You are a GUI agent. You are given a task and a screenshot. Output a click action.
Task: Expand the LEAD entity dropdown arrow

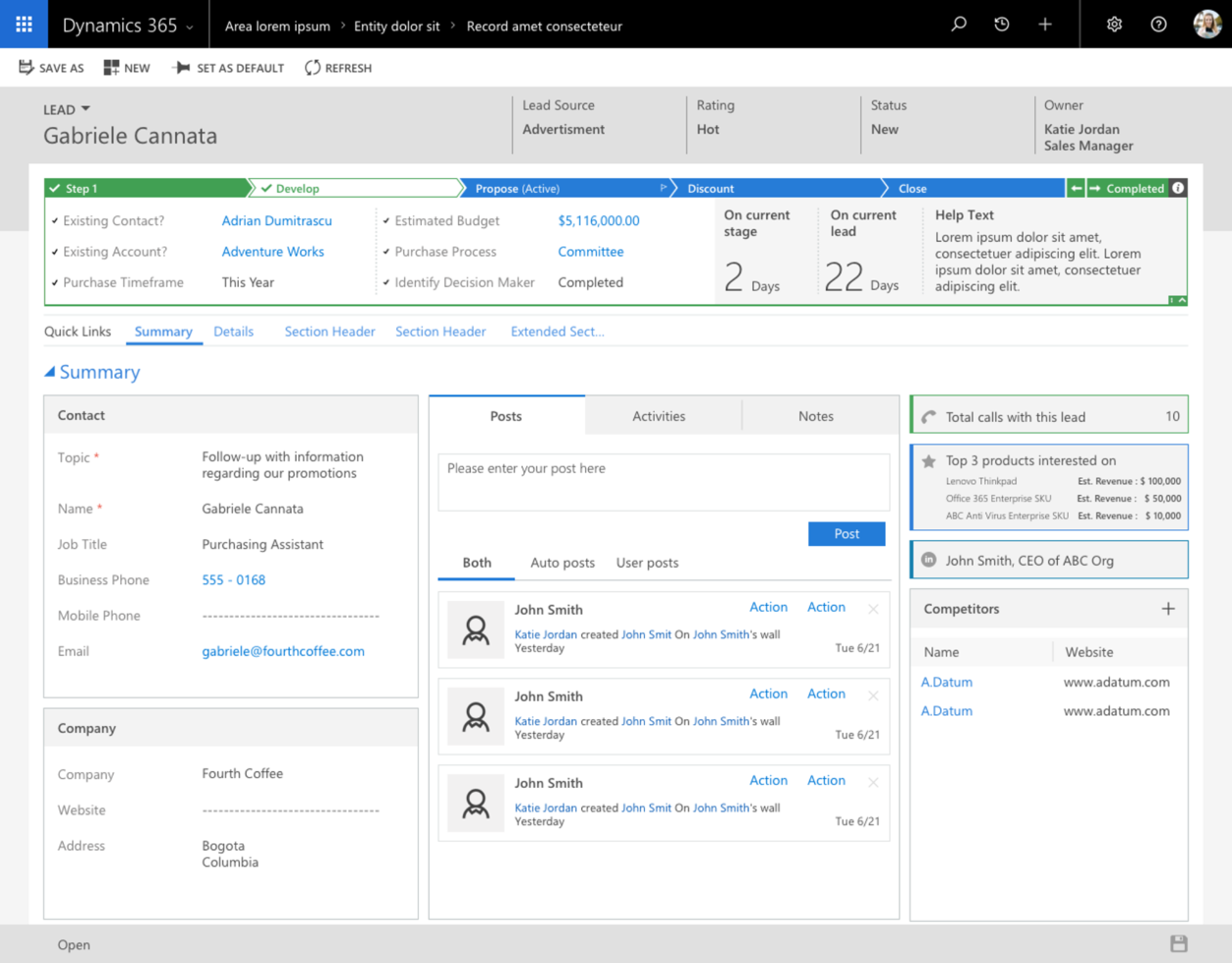[86, 108]
